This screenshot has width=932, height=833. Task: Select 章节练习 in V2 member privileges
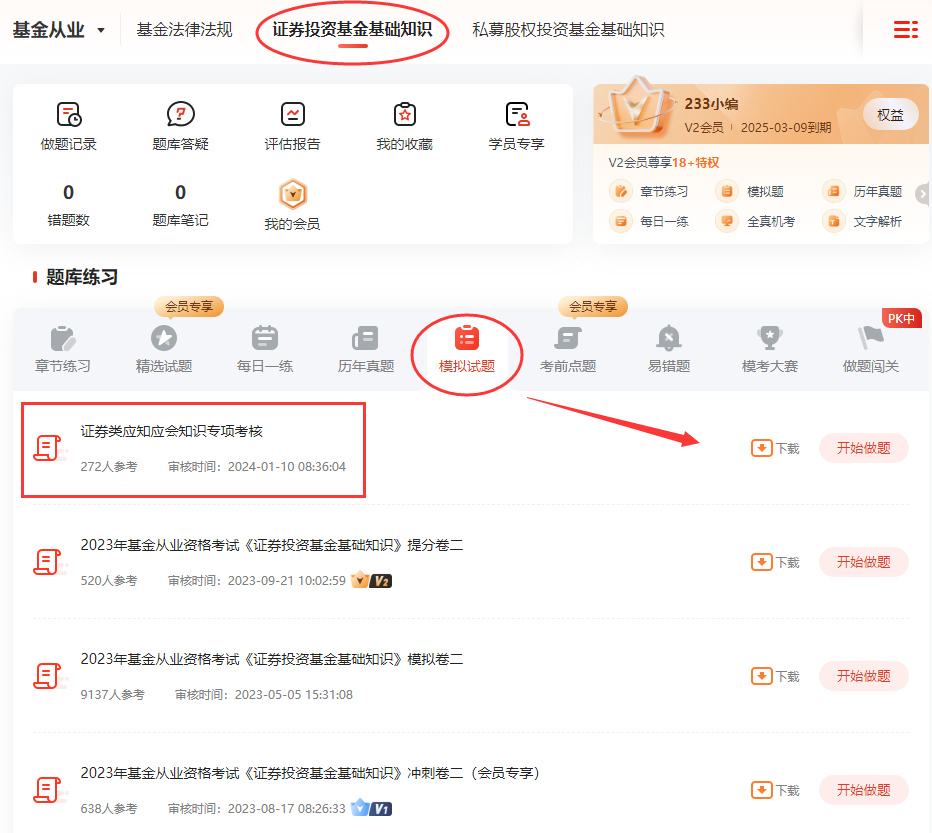[649, 191]
